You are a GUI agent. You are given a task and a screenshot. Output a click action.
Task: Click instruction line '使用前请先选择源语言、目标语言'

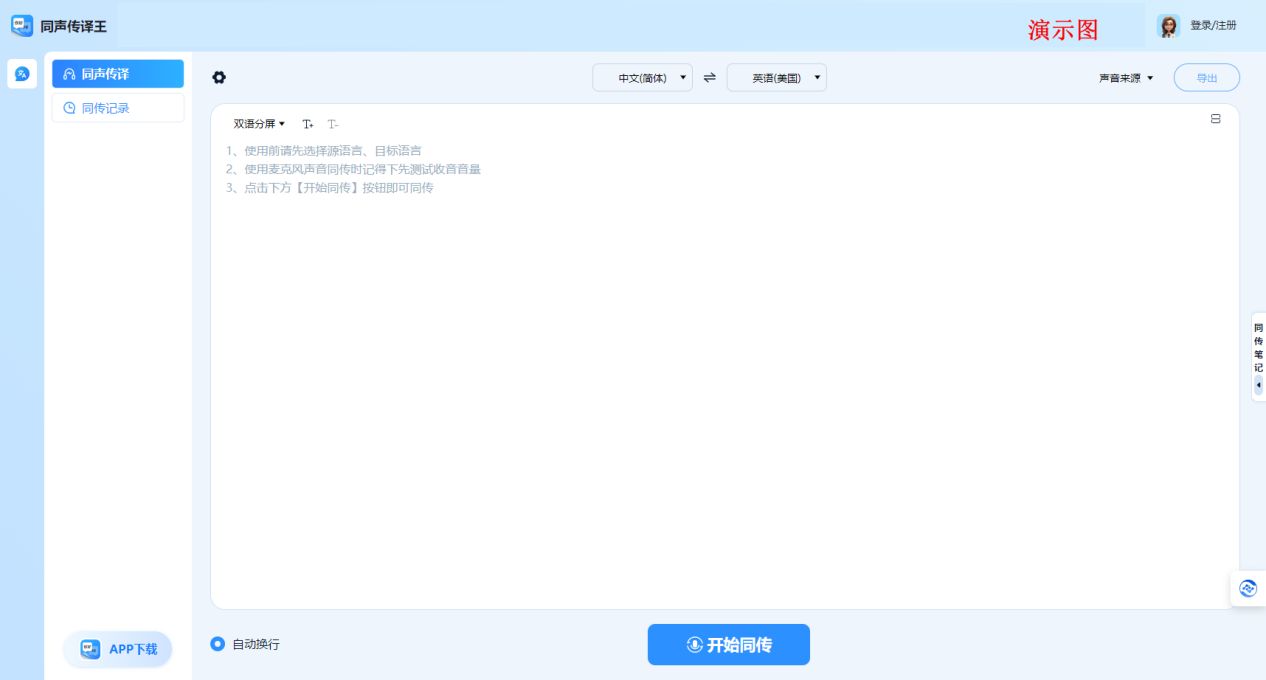pyautogui.click(x=323, y=151)
